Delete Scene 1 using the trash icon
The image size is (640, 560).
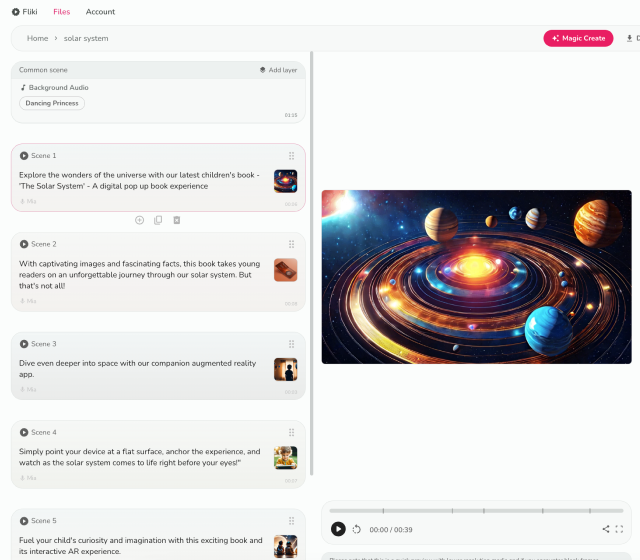177,220
